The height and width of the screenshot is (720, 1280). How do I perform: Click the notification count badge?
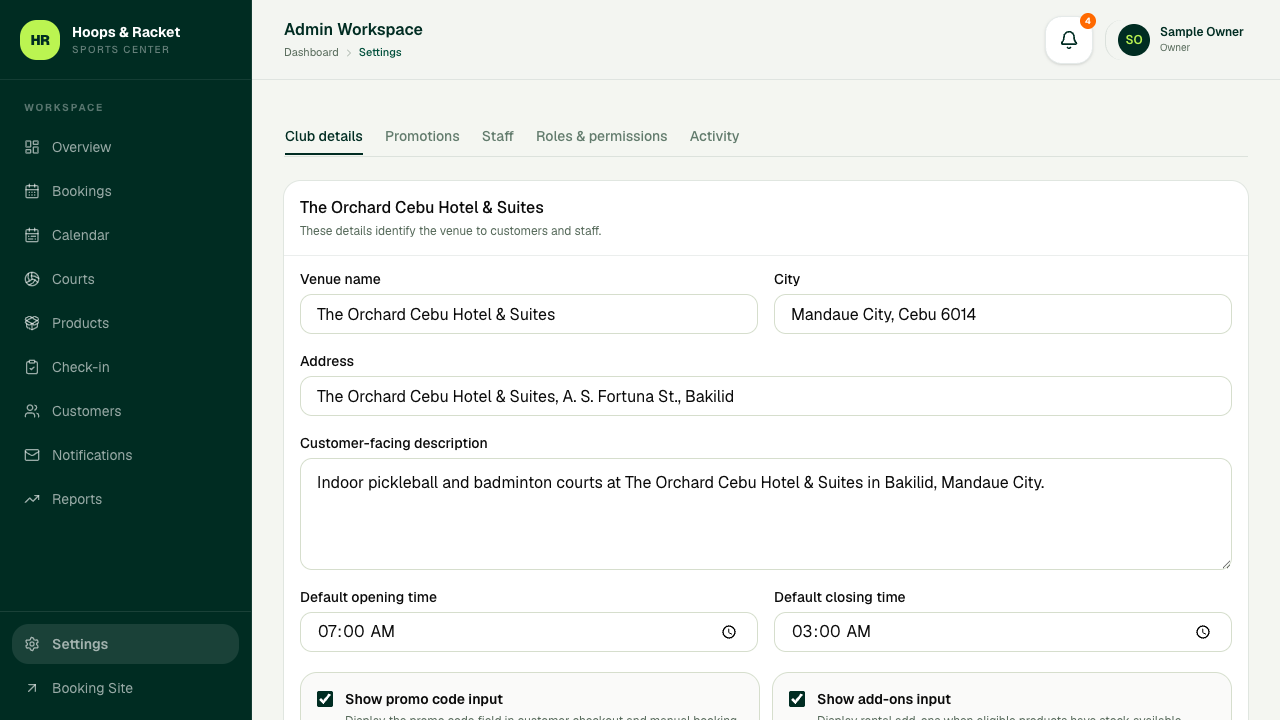click(x=1088, y=21)
